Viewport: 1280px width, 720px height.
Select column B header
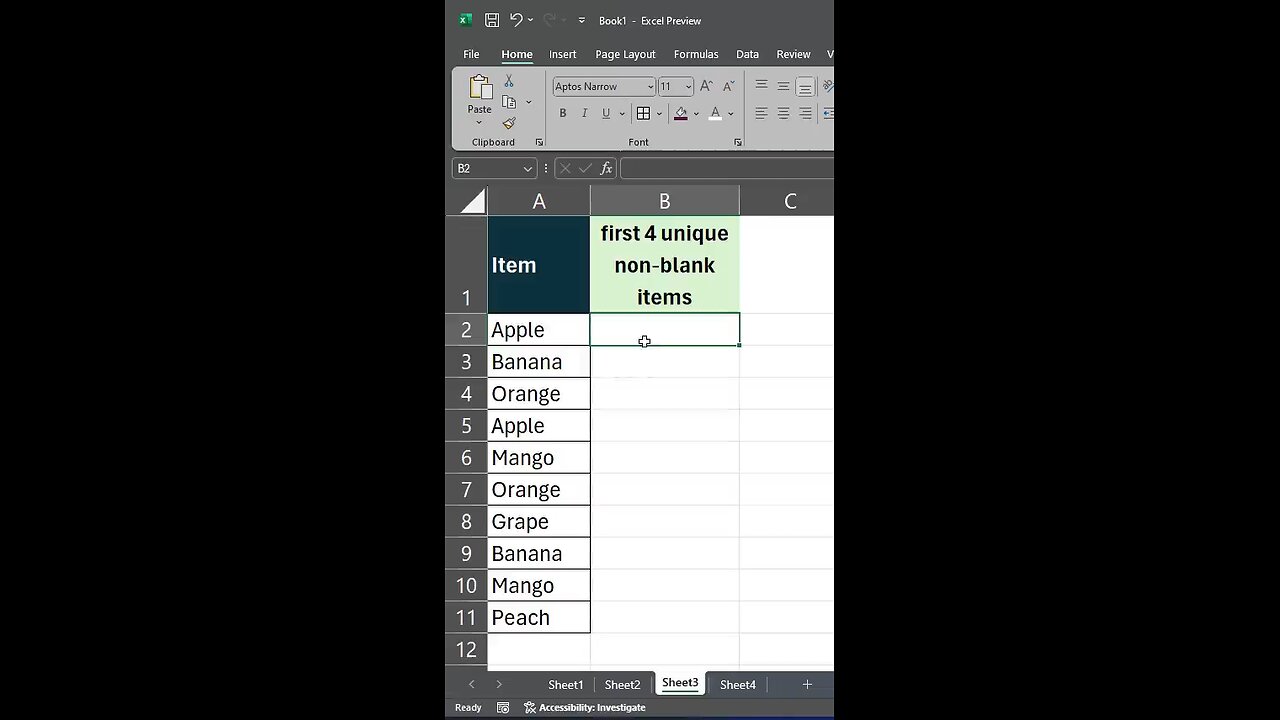(x=665, y=201)
